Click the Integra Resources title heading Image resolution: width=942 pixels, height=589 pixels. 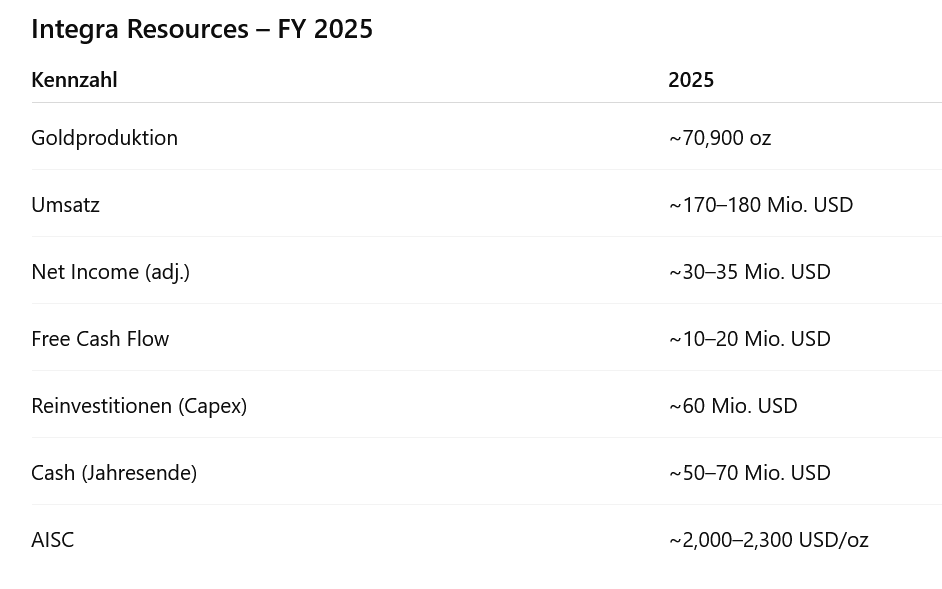click(200, 29)
